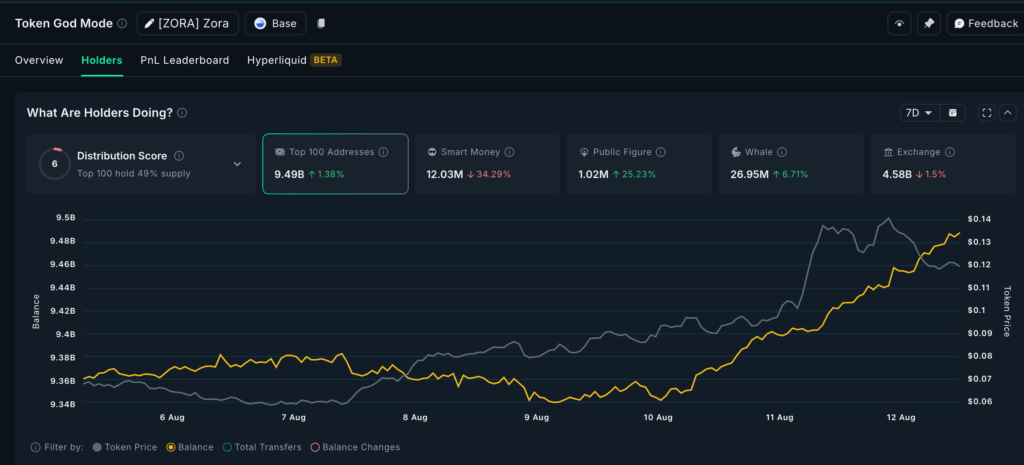
Task: Open the PnL Leaderboard tab
Action: coord(184,60)
